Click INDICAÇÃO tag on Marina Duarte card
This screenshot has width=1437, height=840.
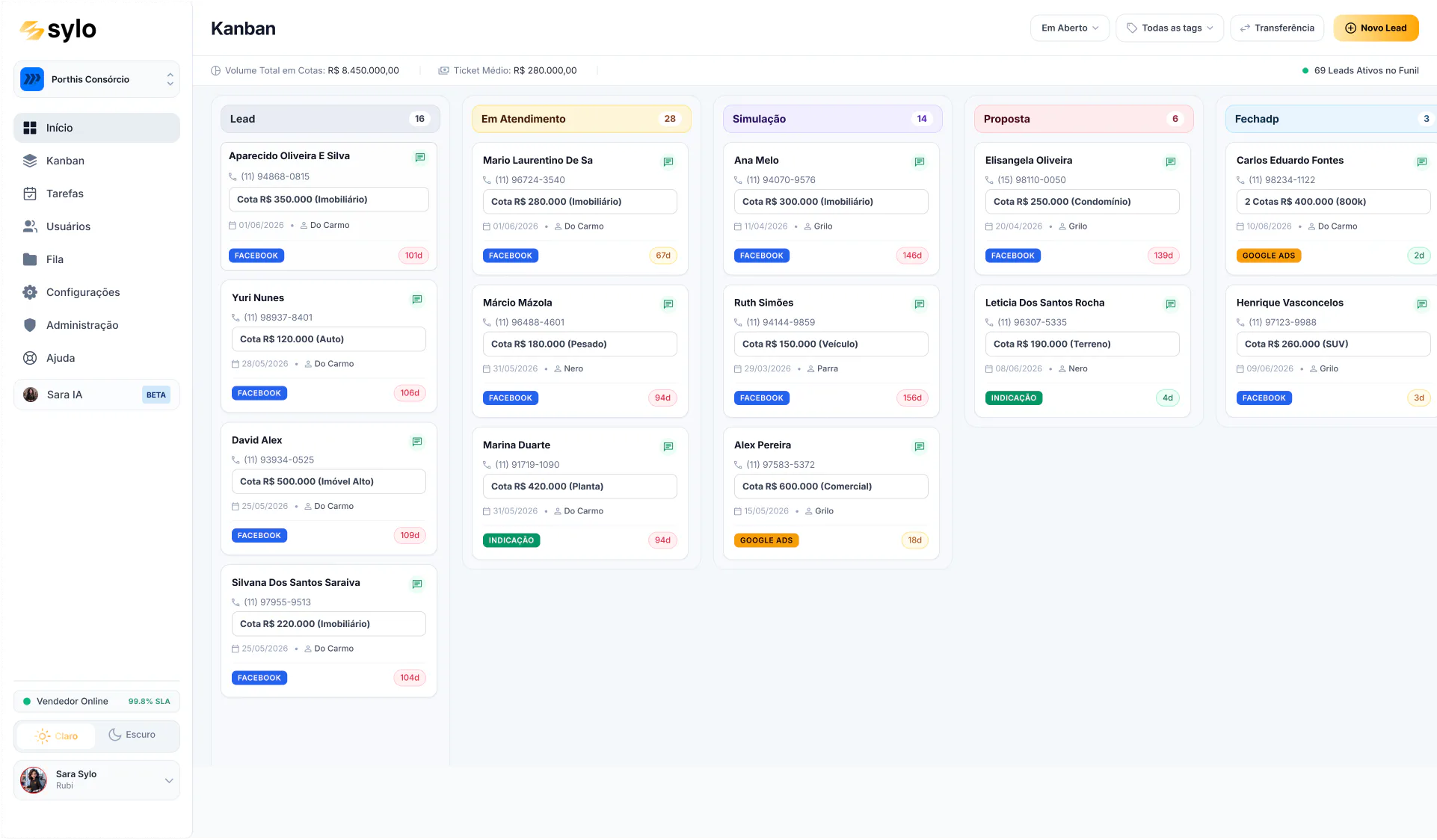(x=511, y=540)
